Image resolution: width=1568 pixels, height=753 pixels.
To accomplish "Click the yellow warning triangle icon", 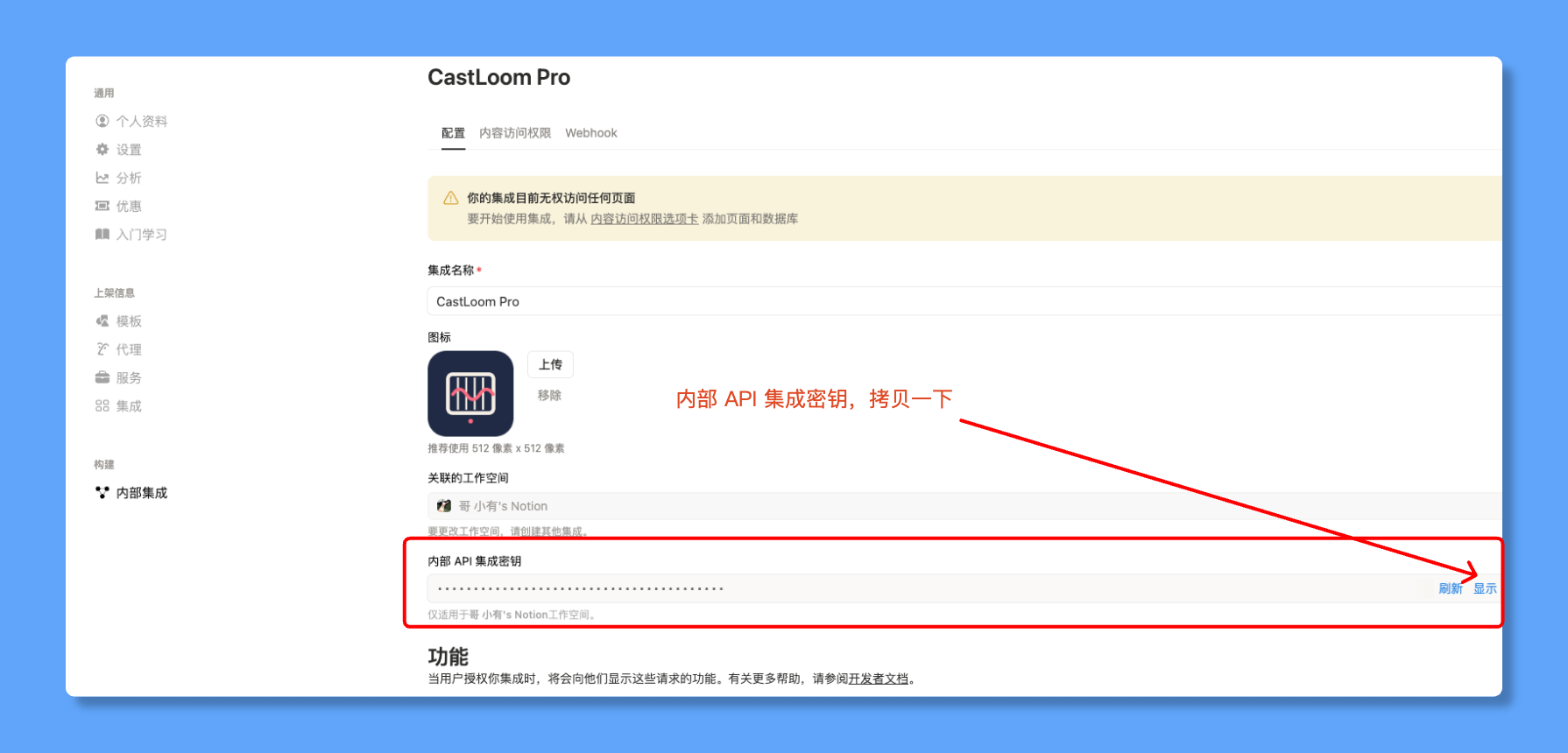I will 451,198.
